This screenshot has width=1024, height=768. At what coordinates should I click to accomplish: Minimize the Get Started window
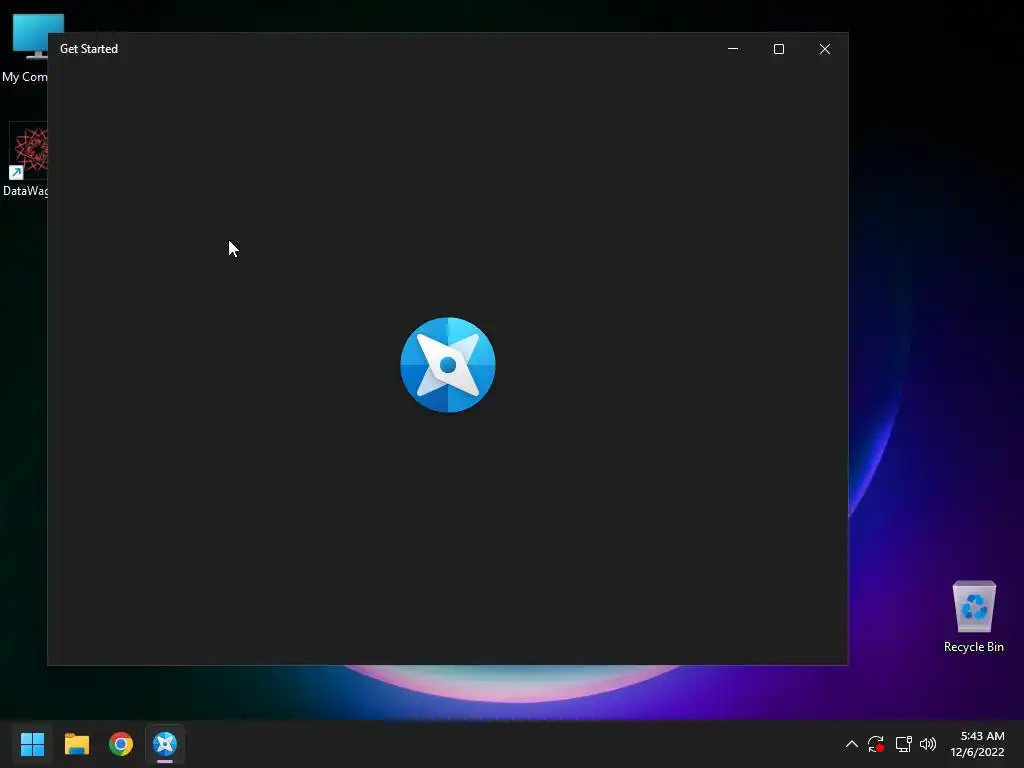(x=733, y=49)
